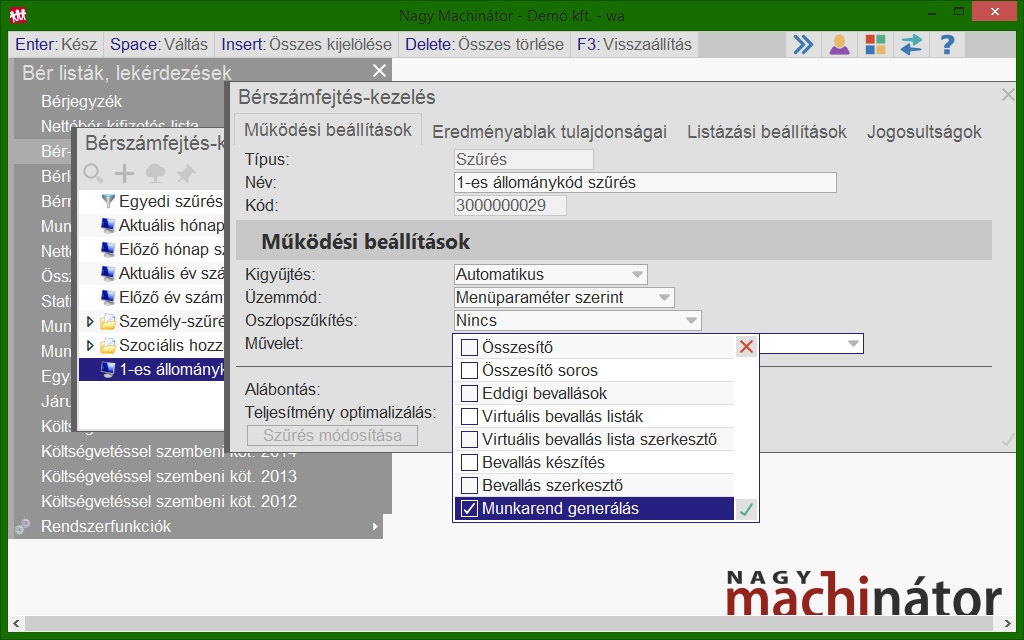This screenshot has height=640, width=1024.
Task: Click the pin icon in the Bérszámfejtés panel toolbar
Action: (185, 173)
